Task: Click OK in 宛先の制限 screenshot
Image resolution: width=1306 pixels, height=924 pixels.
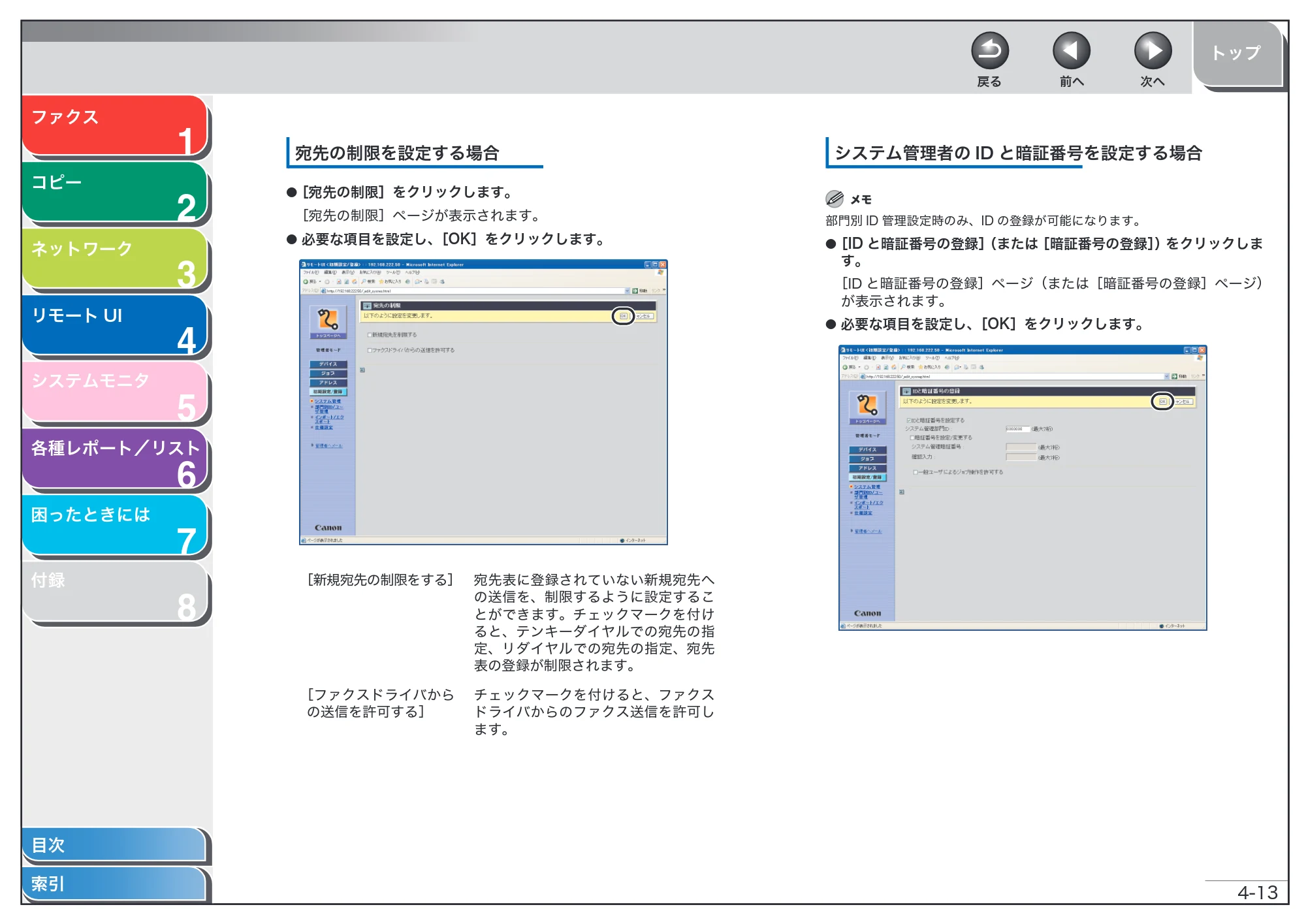Action: click(624, 316)
